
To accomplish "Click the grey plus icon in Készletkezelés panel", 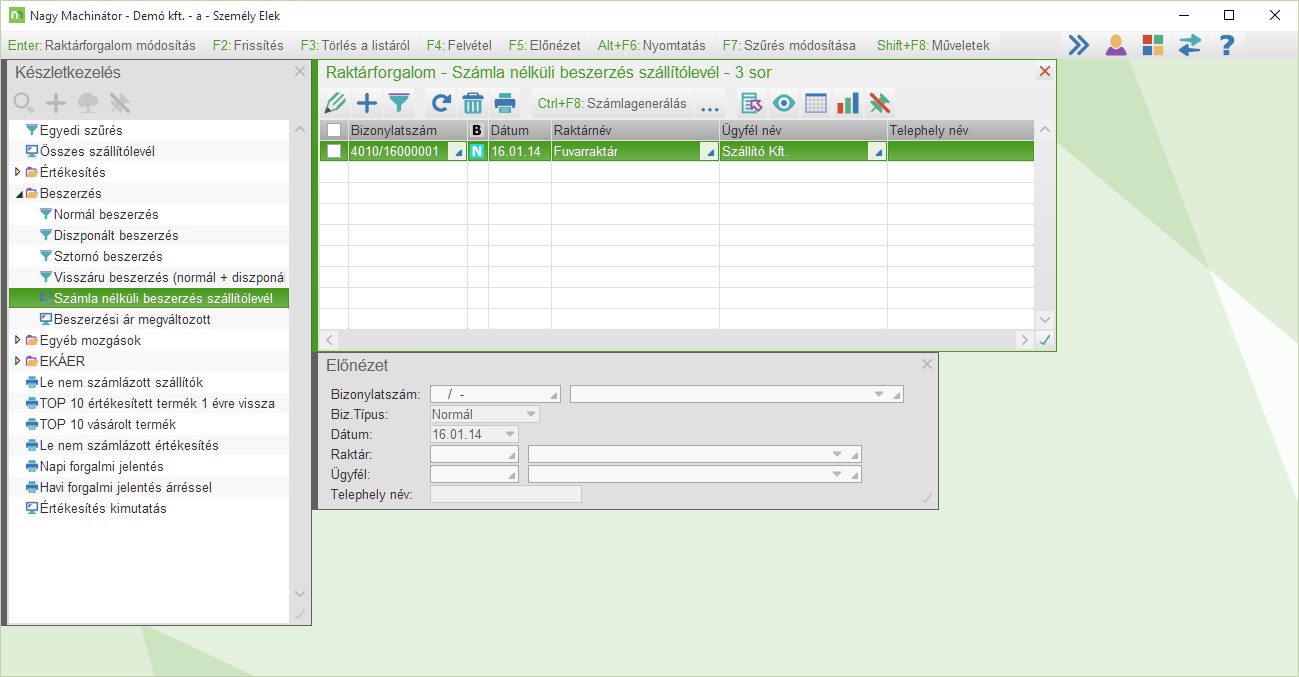I will pos(56,103).
